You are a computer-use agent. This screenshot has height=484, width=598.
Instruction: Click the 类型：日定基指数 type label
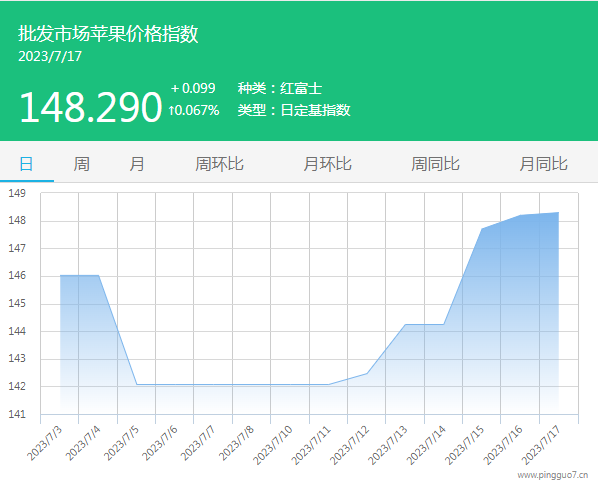(x=294, y=110)
